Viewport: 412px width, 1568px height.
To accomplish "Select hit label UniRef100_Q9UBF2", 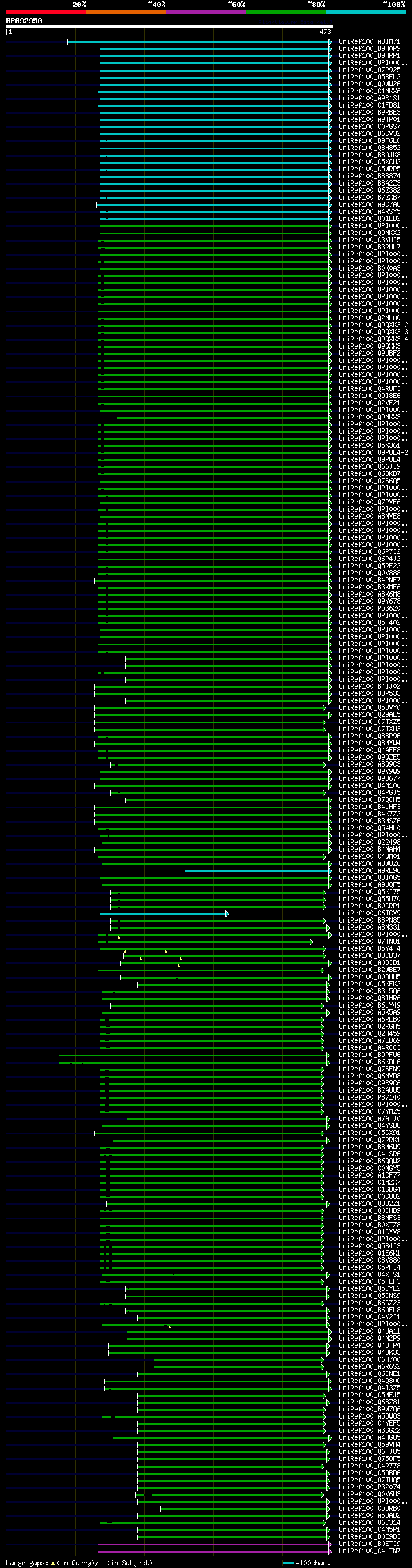I will pos(370,353).
